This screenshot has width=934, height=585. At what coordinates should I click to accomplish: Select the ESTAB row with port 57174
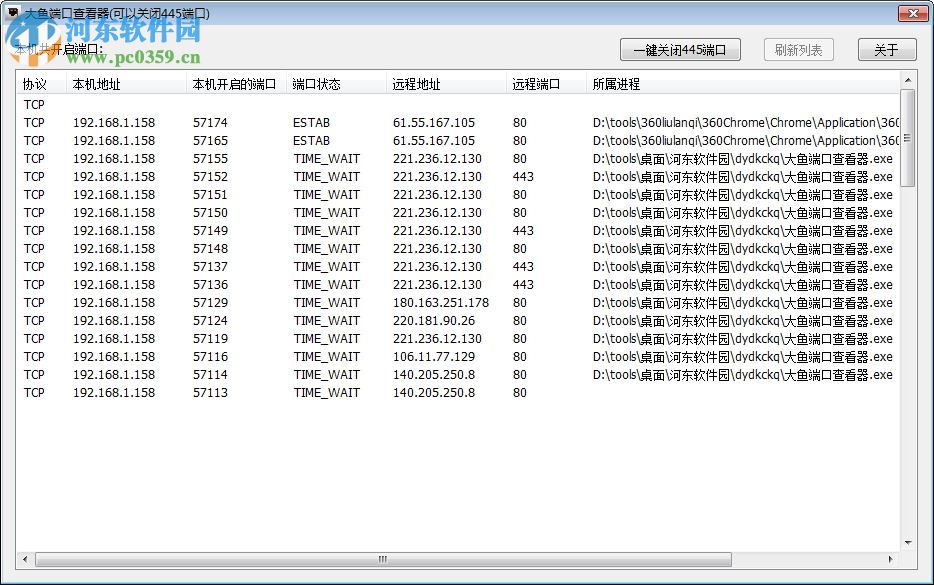[x=300, y=122]
